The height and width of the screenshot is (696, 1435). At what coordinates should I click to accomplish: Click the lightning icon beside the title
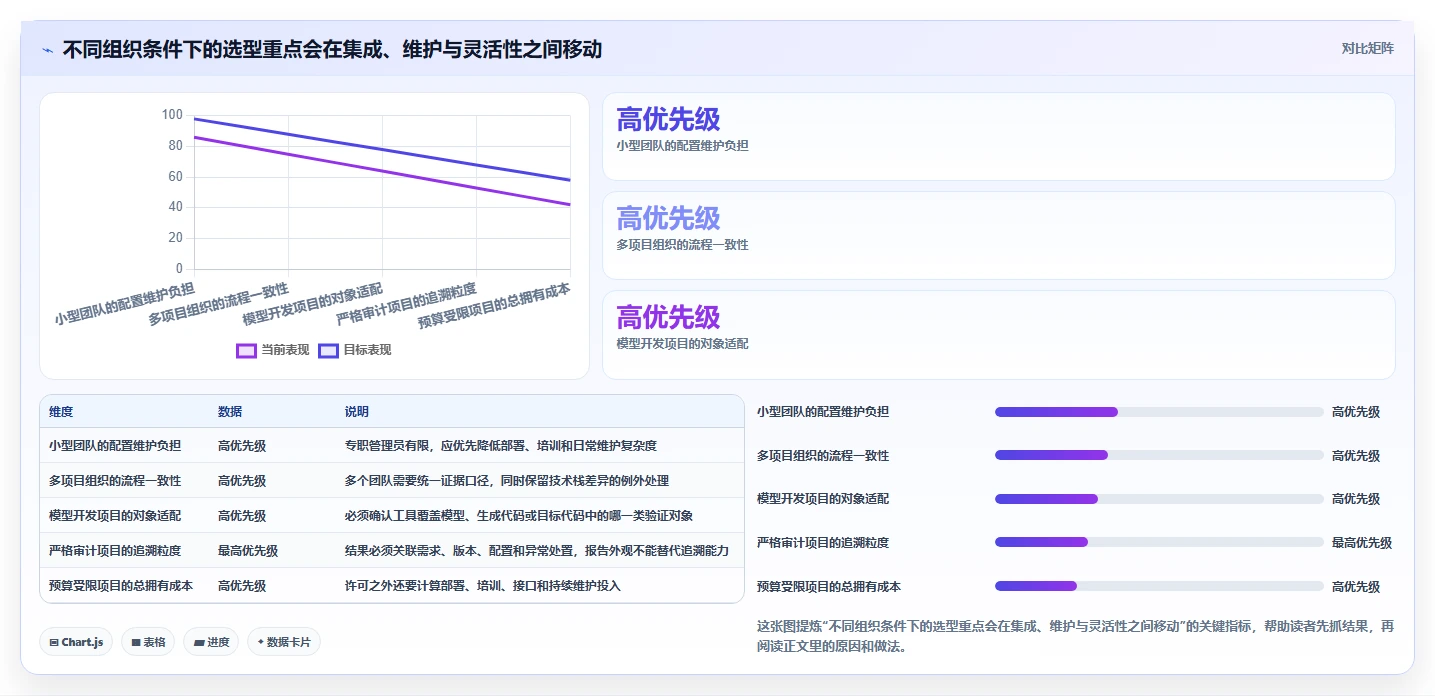coord(47,49)
